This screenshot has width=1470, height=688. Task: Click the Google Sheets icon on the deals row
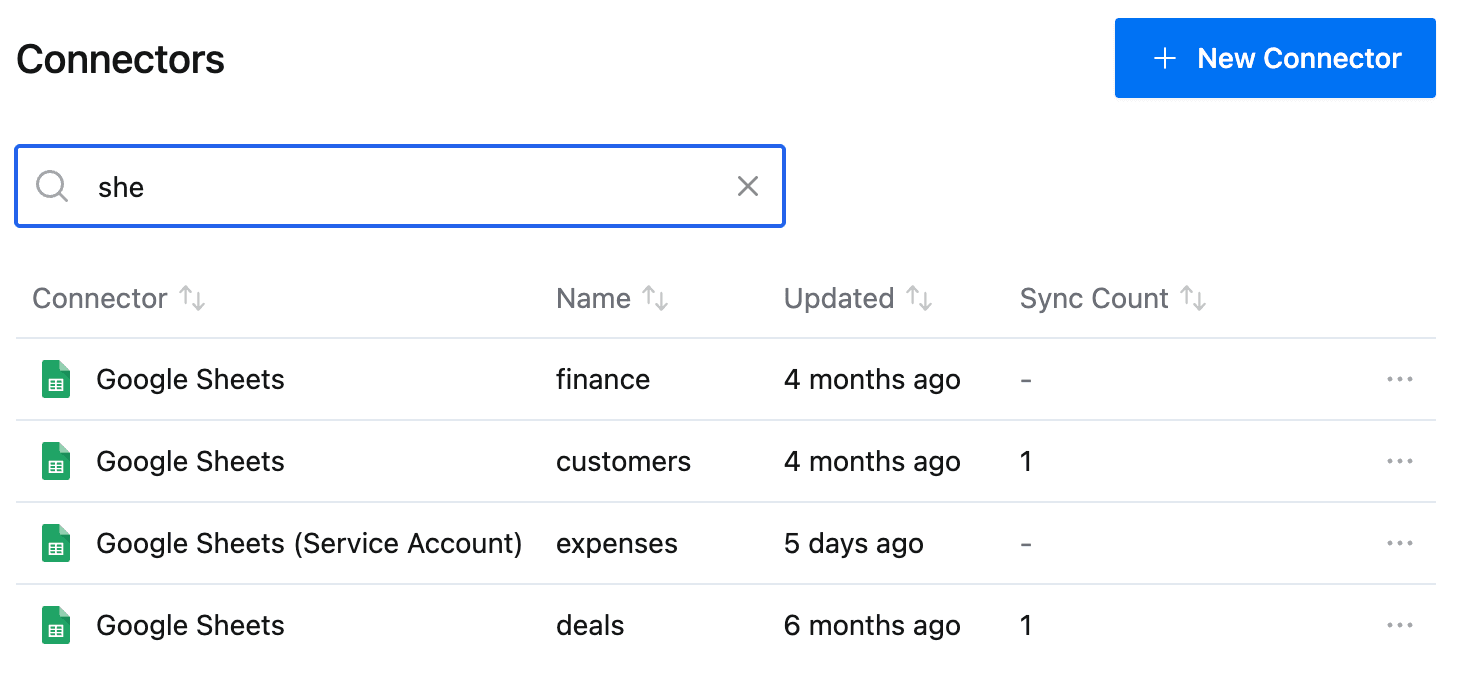coord(56,625)
